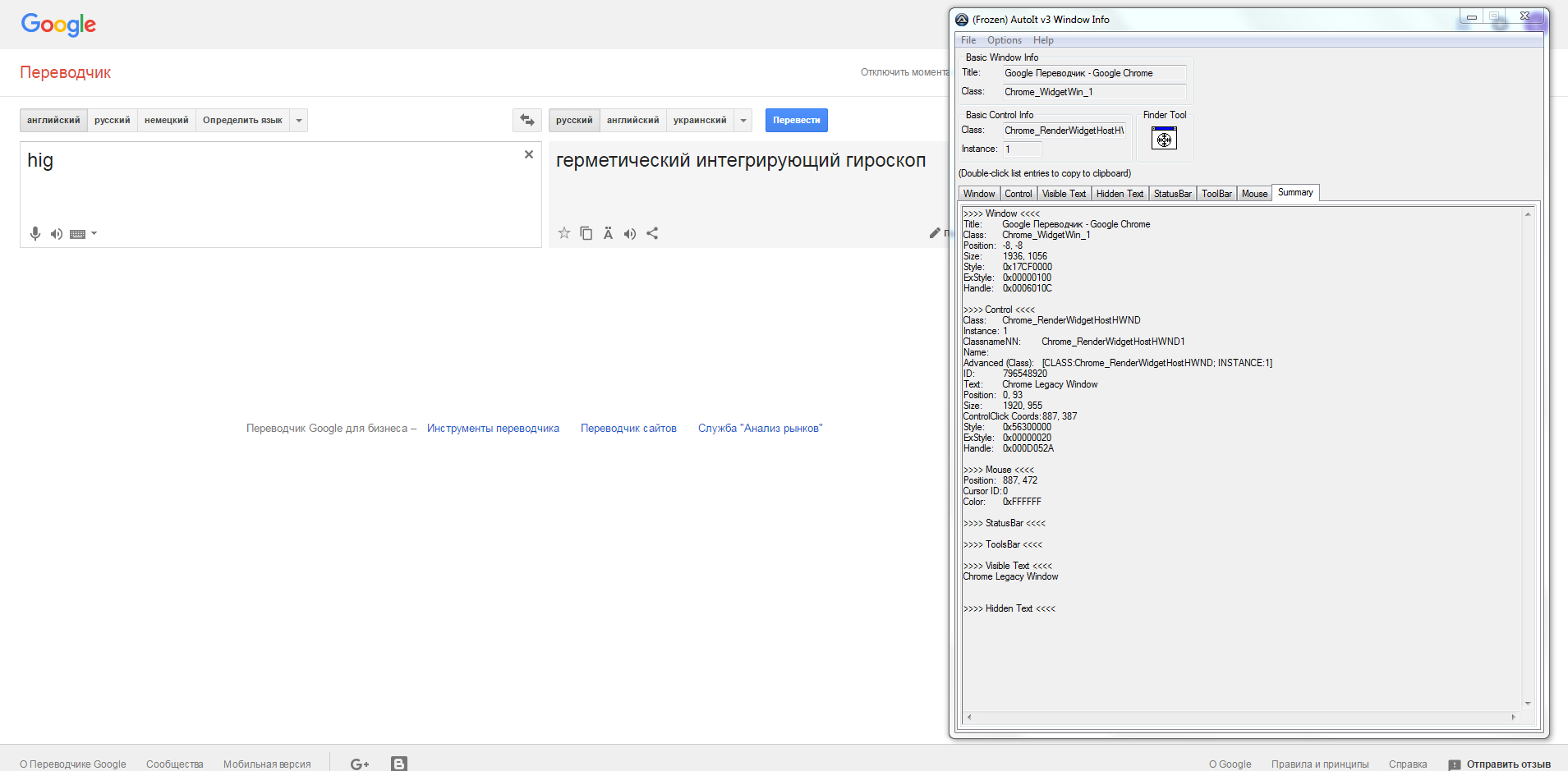1568x771 pixels.
Task: Clear the source text with X
Action: tap(529, 154)
